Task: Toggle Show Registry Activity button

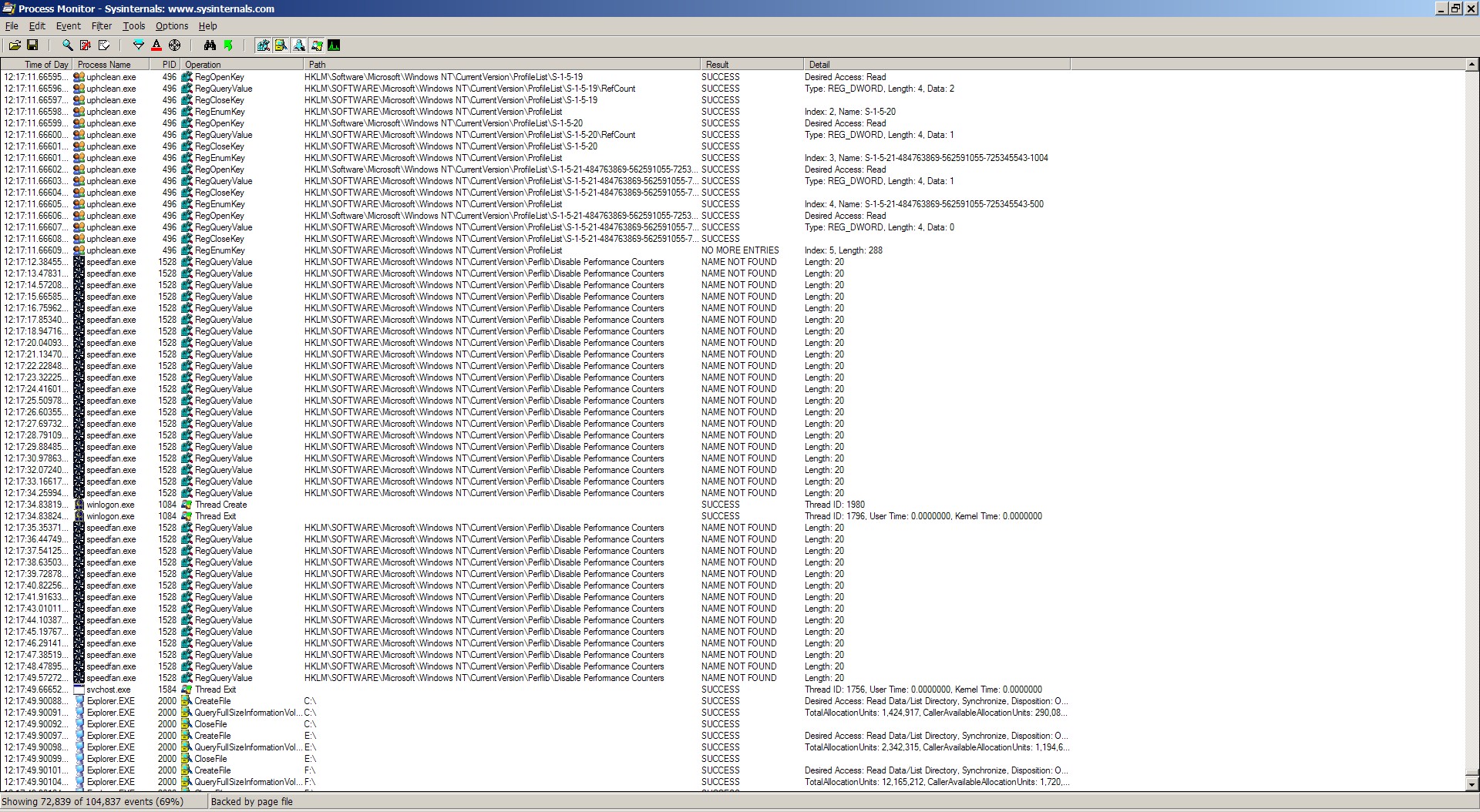Action: [264, 45]
